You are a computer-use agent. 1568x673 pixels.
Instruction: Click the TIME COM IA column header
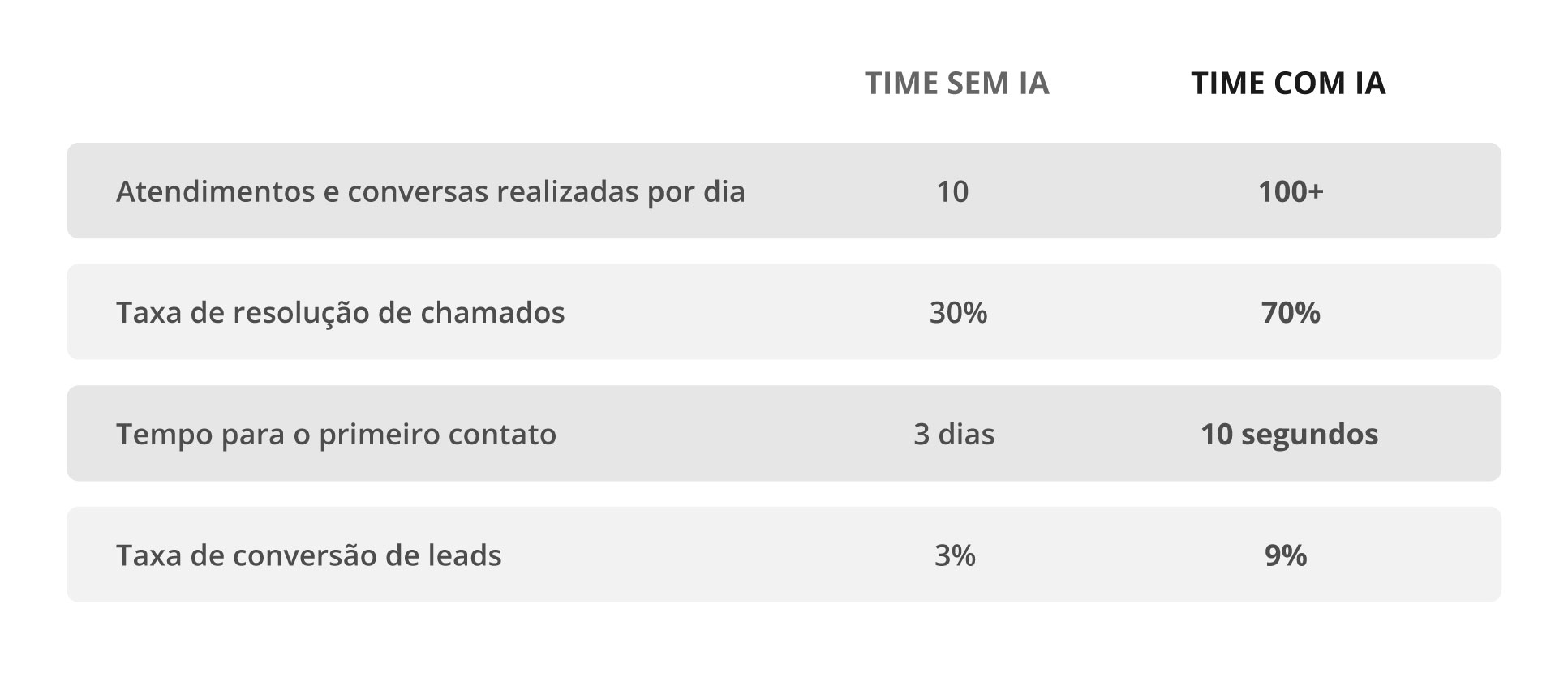click(x=1288, y=84)
